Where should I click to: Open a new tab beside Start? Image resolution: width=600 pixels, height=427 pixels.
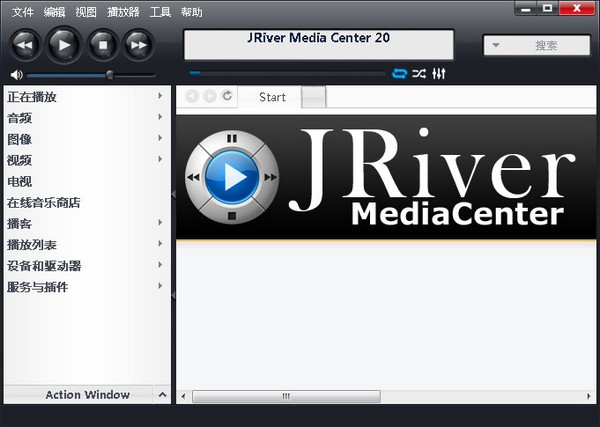coord(314,97)
